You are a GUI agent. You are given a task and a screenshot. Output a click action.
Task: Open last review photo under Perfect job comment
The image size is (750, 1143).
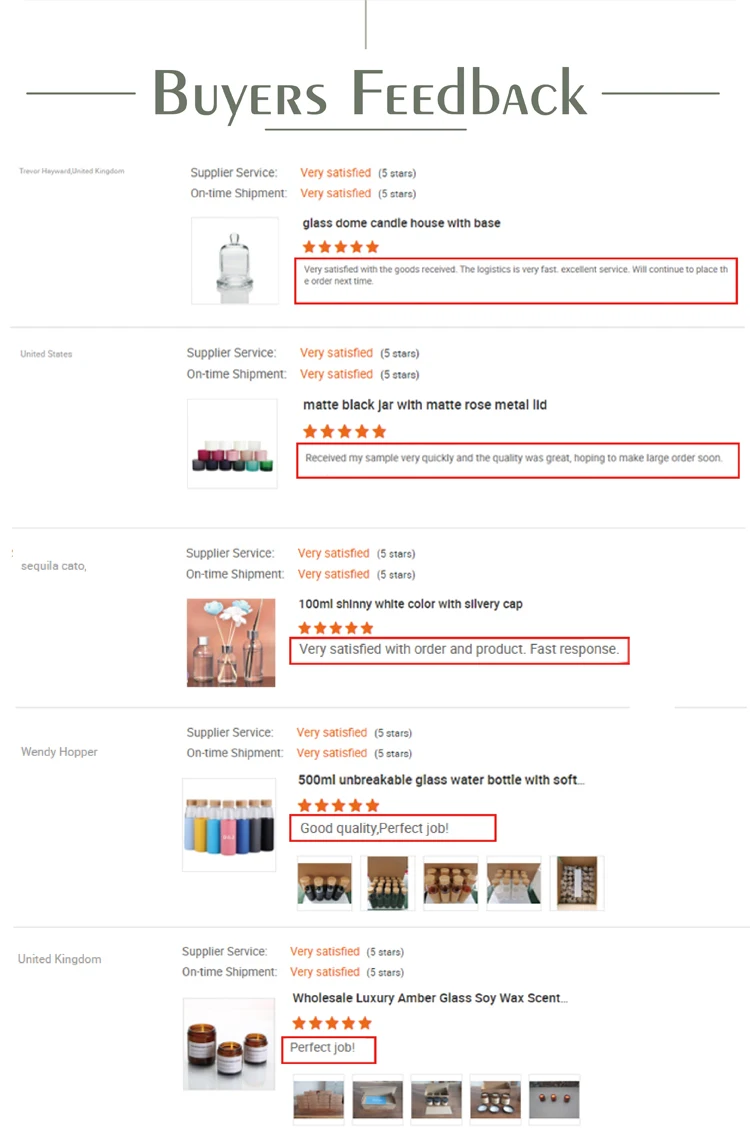tap(554, 1099)
